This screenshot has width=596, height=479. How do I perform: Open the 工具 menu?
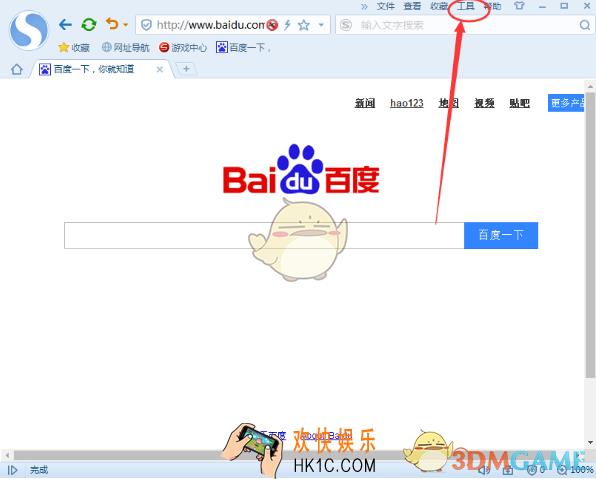coord(466,6)
